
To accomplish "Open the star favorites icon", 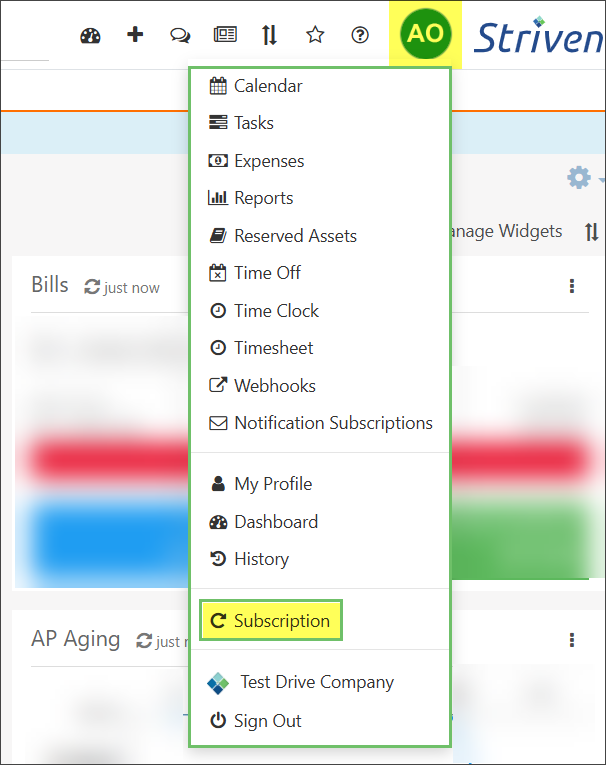I will point(315,35).
